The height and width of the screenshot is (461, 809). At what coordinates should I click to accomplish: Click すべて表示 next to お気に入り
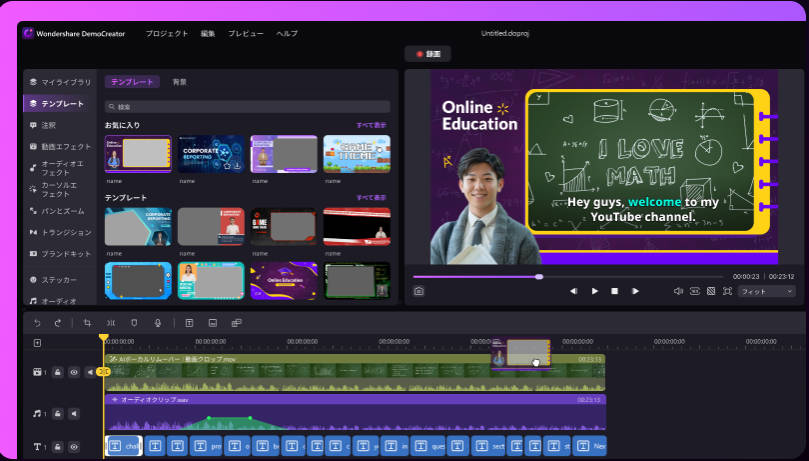pos(371,125)
